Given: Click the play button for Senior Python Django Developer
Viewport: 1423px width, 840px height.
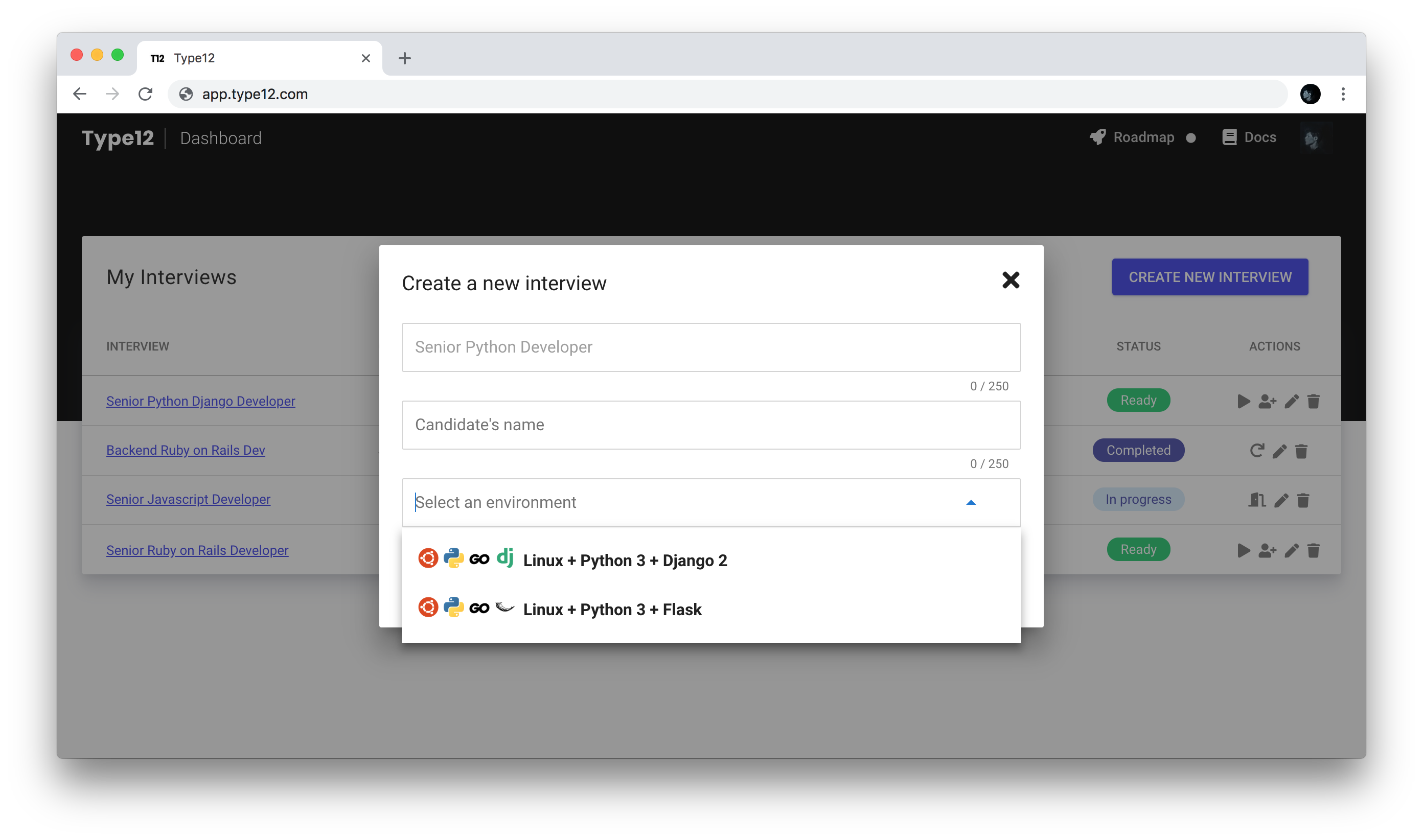Looking at the screenshot, I should click(1243, 400).
